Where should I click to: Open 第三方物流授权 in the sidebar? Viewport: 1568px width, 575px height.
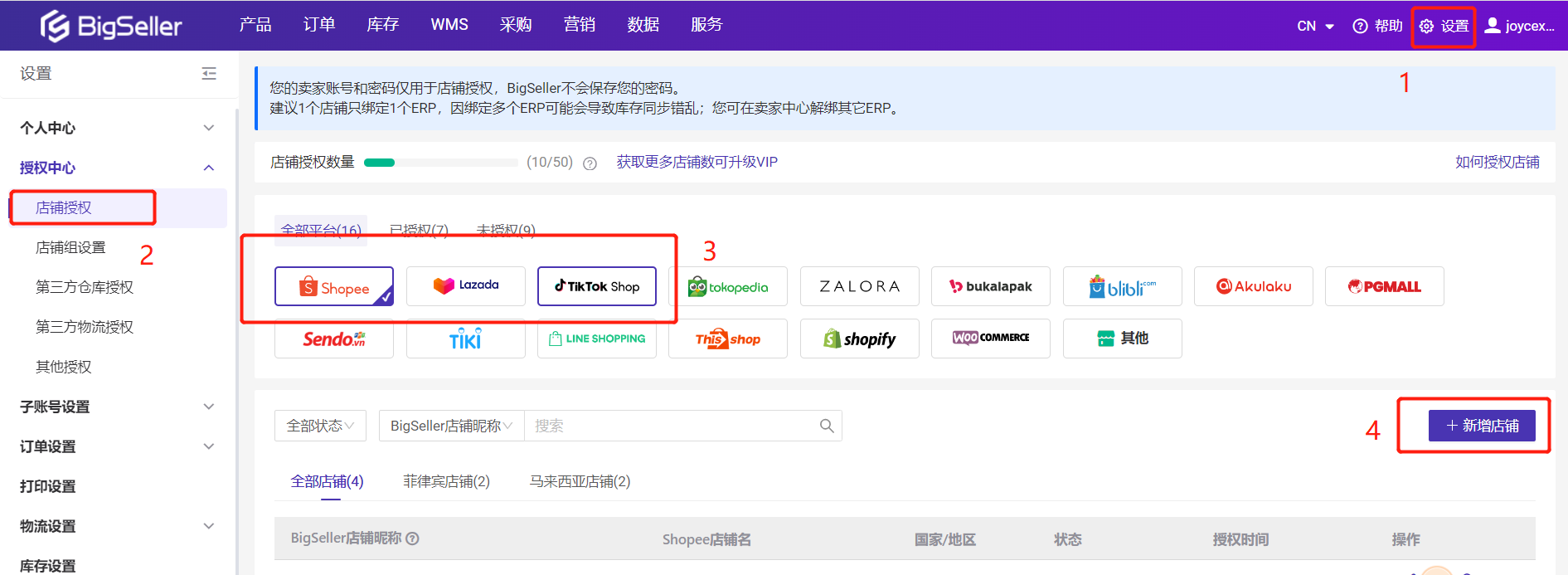click(85, 327)
